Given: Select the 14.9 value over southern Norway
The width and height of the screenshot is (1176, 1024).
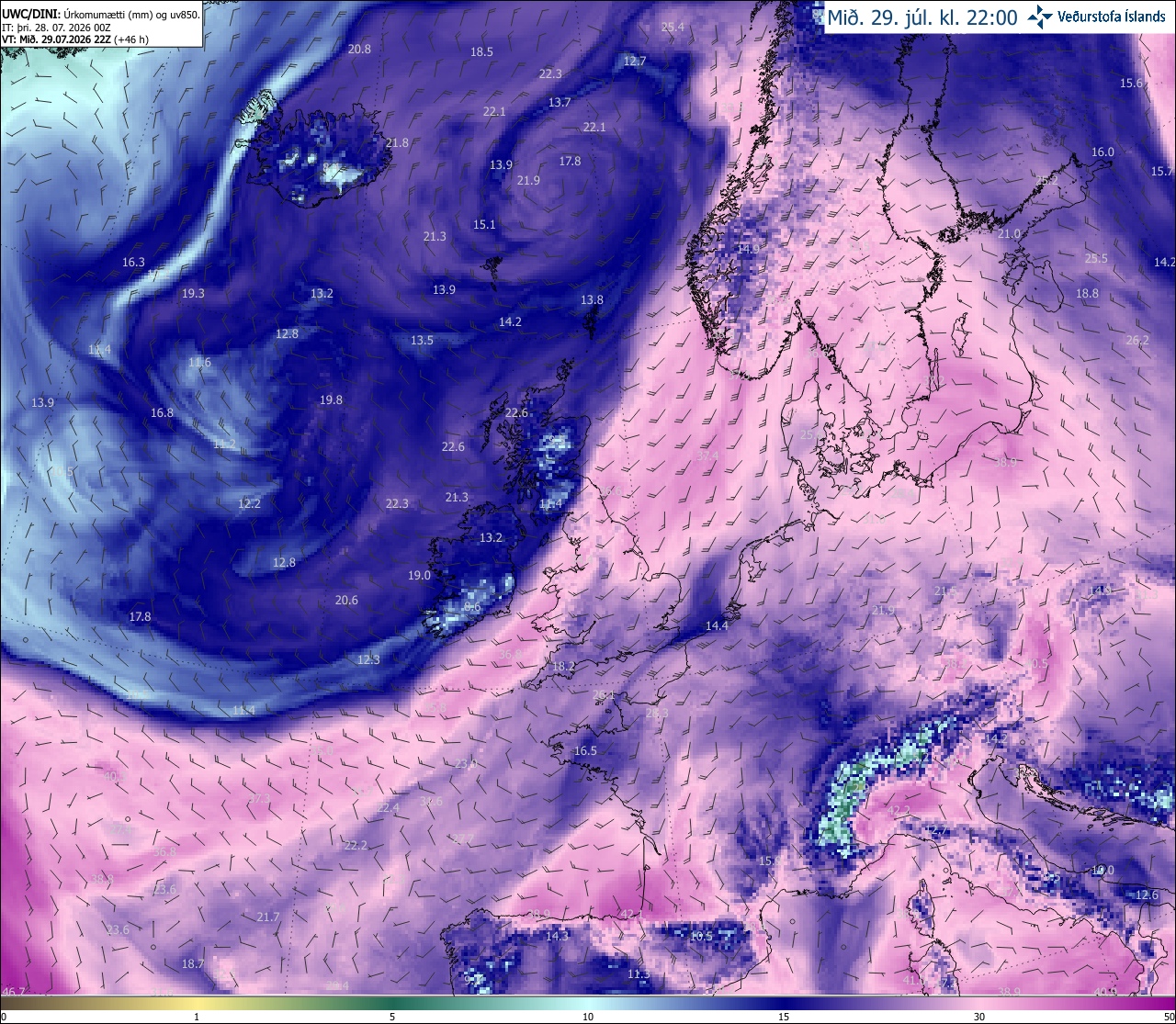Looking at the screenshot, I should point(749,249).
